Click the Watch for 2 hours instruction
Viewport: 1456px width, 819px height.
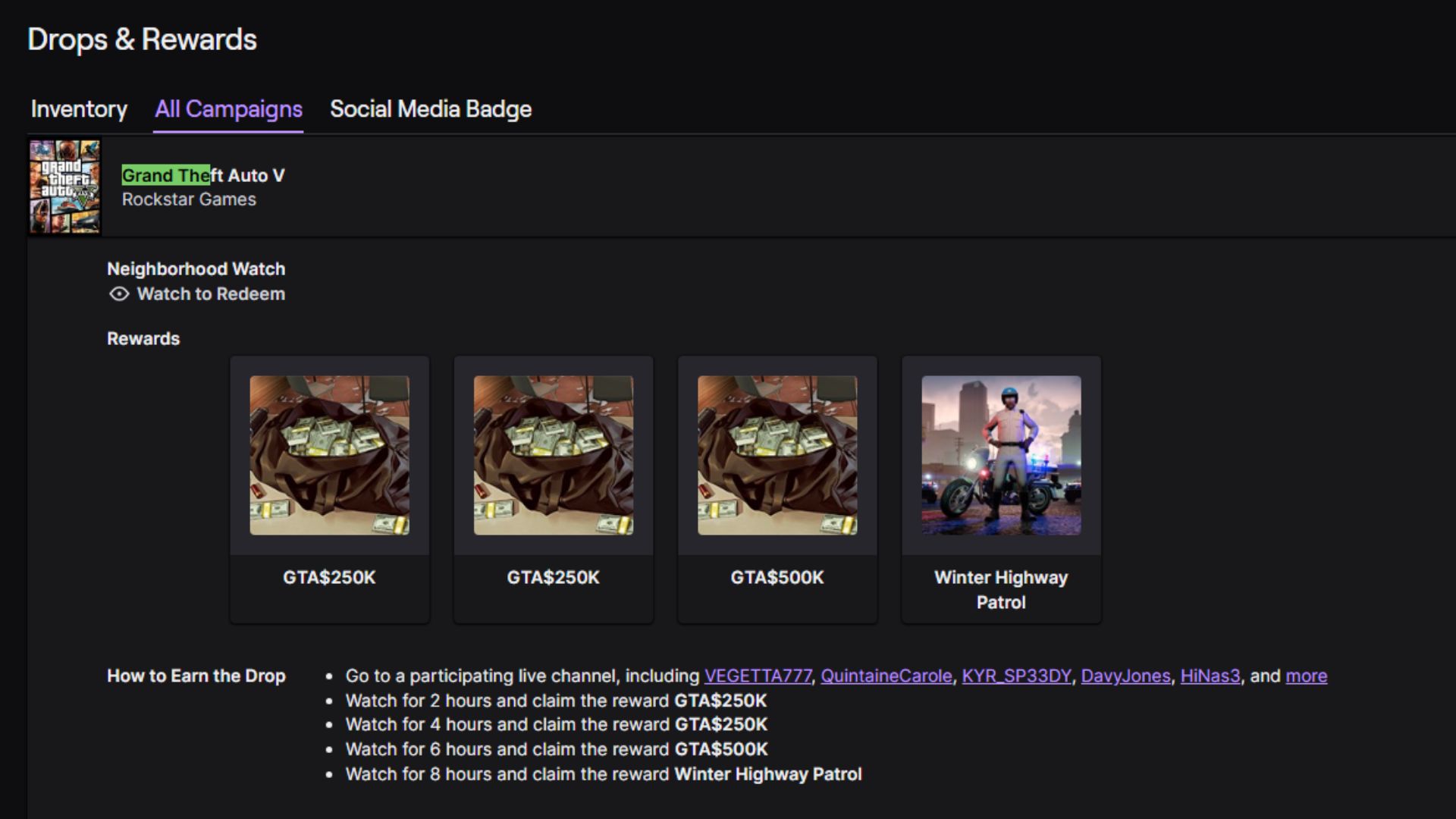[556, 701]
